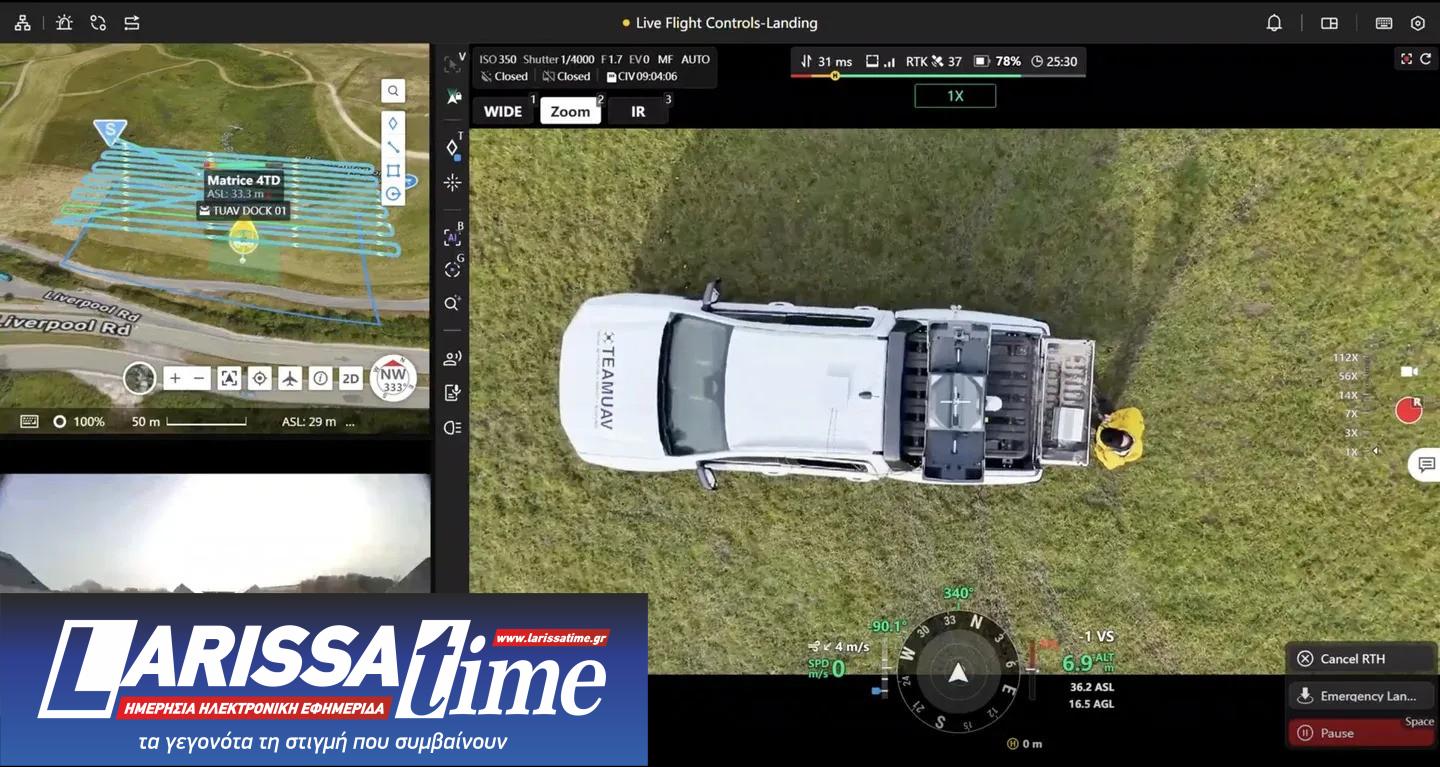Set zoom slider to 14X
Screen dimensions: 1440x767
coord(1348,395)
